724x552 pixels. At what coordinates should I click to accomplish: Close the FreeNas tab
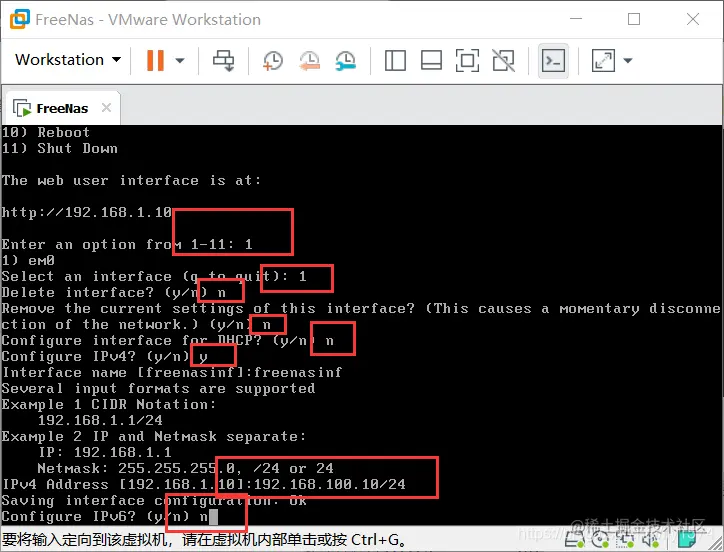(106, 108)
